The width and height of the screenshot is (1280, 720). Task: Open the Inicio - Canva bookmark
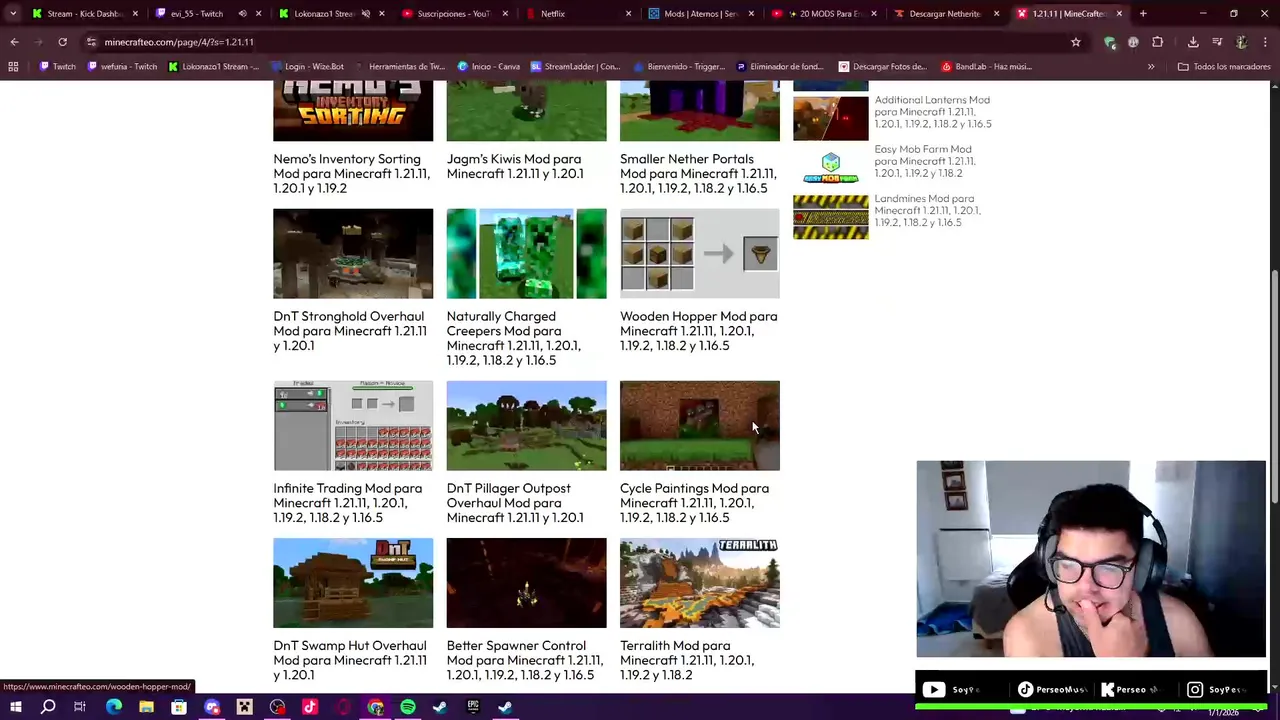[489, 67]
